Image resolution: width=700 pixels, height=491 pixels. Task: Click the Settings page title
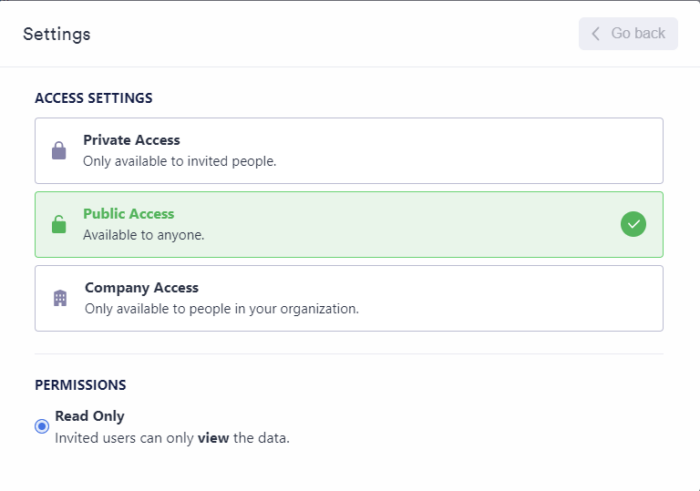(57, 34)
